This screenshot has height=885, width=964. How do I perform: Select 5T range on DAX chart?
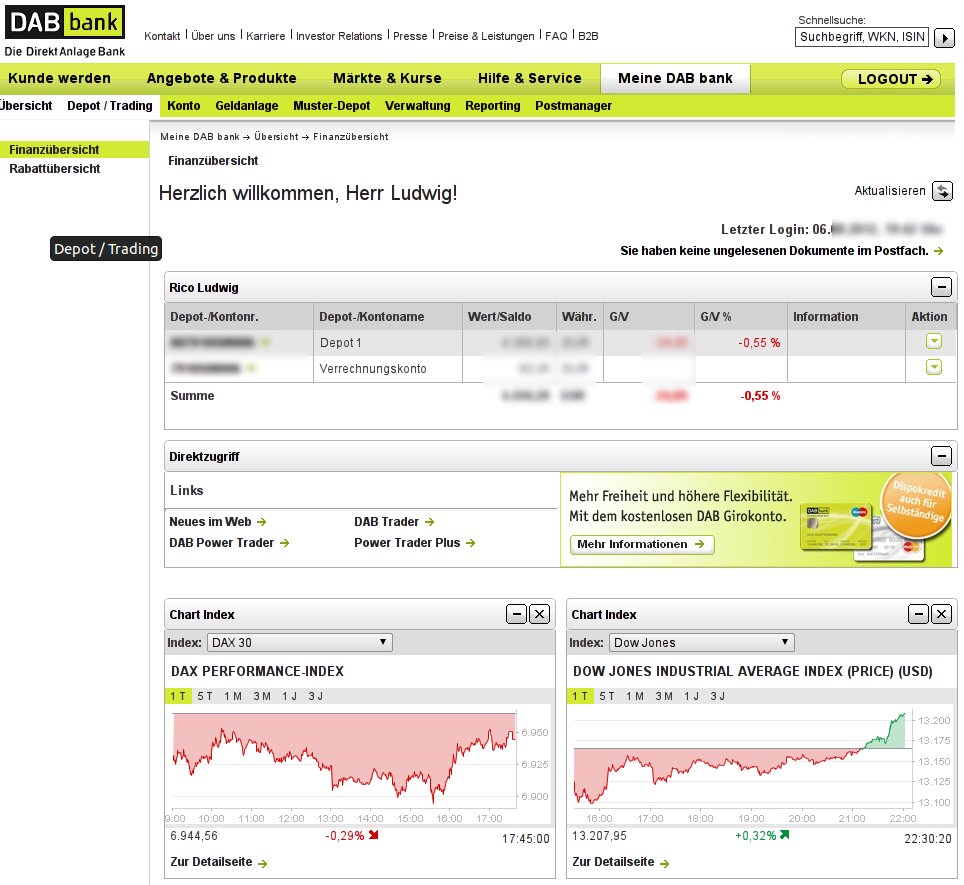point(205,696)
